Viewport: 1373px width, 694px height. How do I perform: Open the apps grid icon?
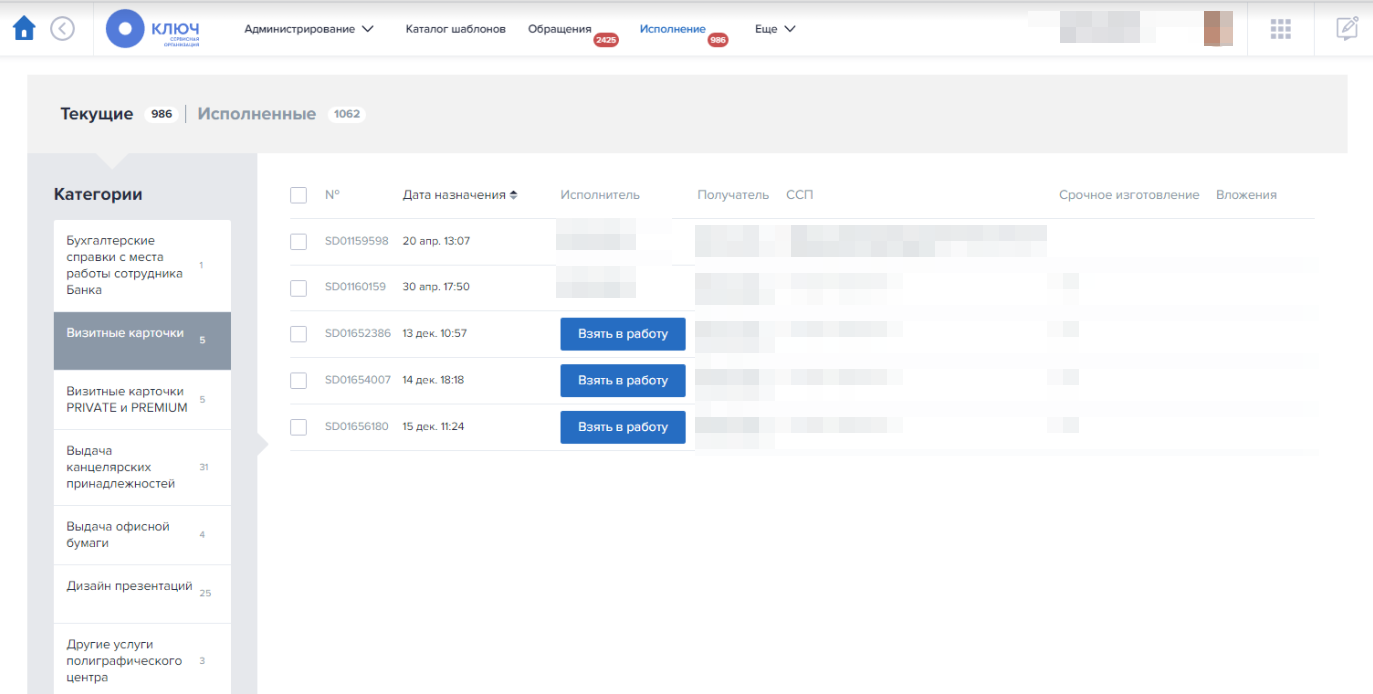[1281, 29]
